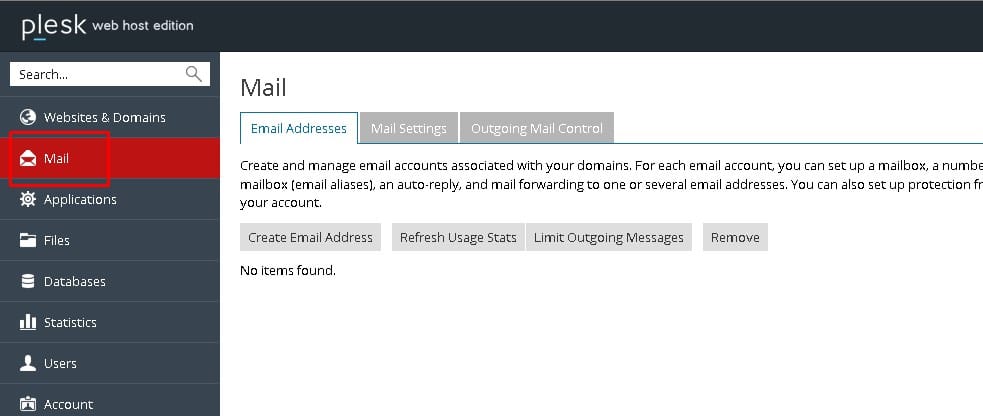Focus the sidebar Search input field

click(x=95, y=74)
